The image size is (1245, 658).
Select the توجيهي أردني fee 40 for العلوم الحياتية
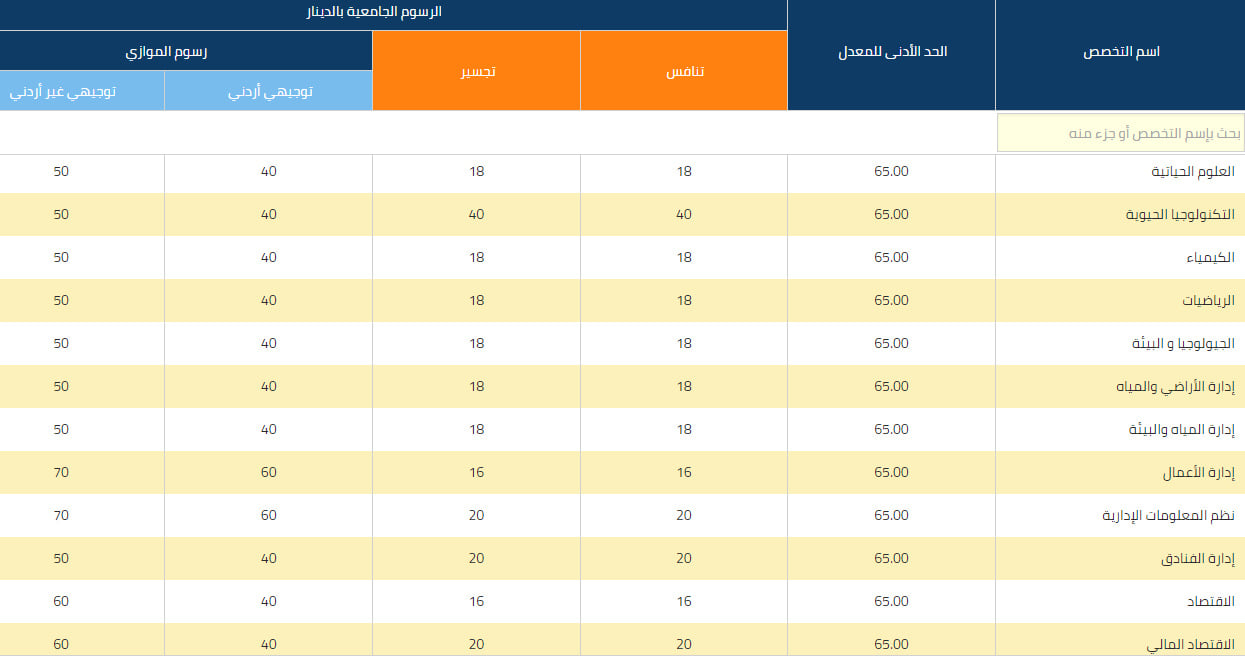coord(269,171)
